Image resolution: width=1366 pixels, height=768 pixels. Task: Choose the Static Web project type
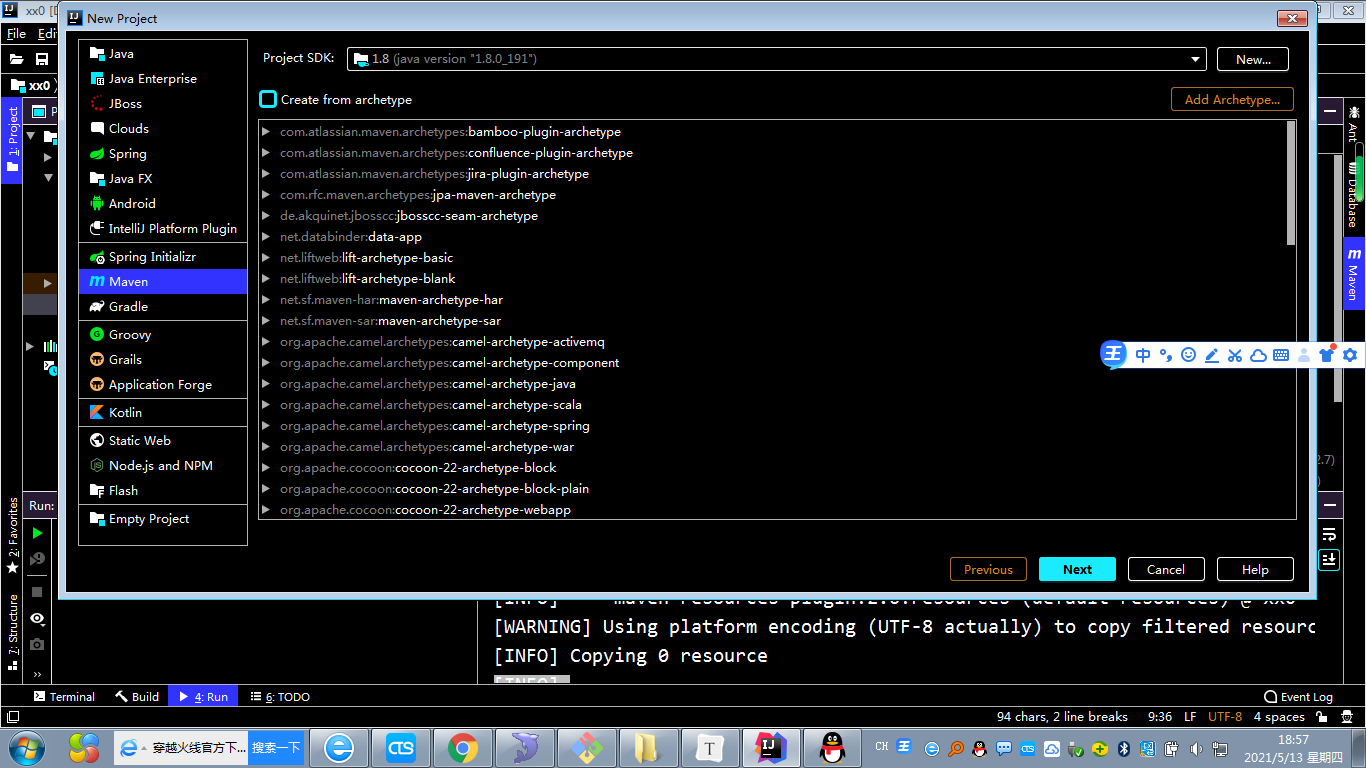[x=162, y=441]
